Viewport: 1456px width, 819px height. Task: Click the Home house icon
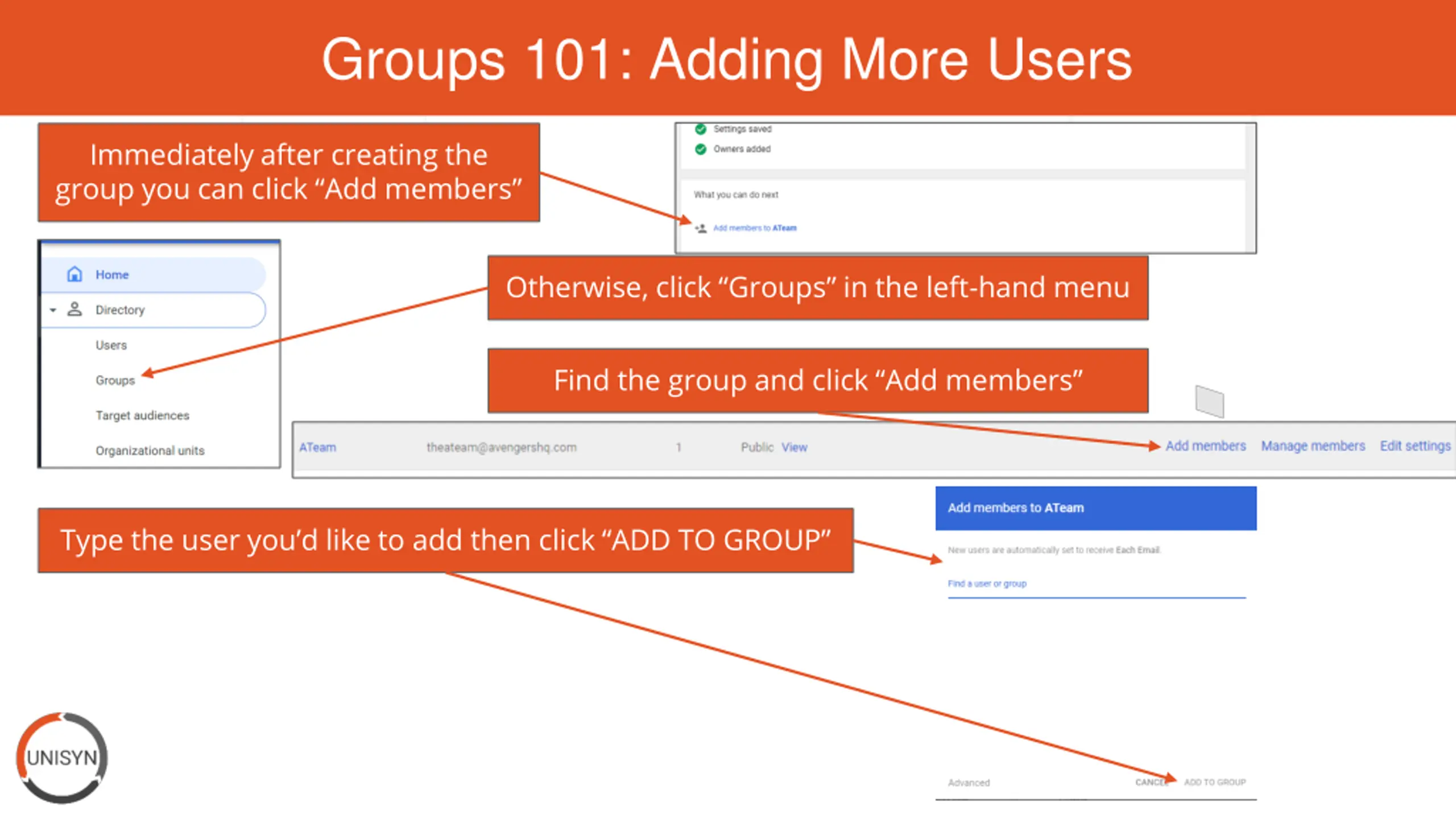[x=75, y=274]
